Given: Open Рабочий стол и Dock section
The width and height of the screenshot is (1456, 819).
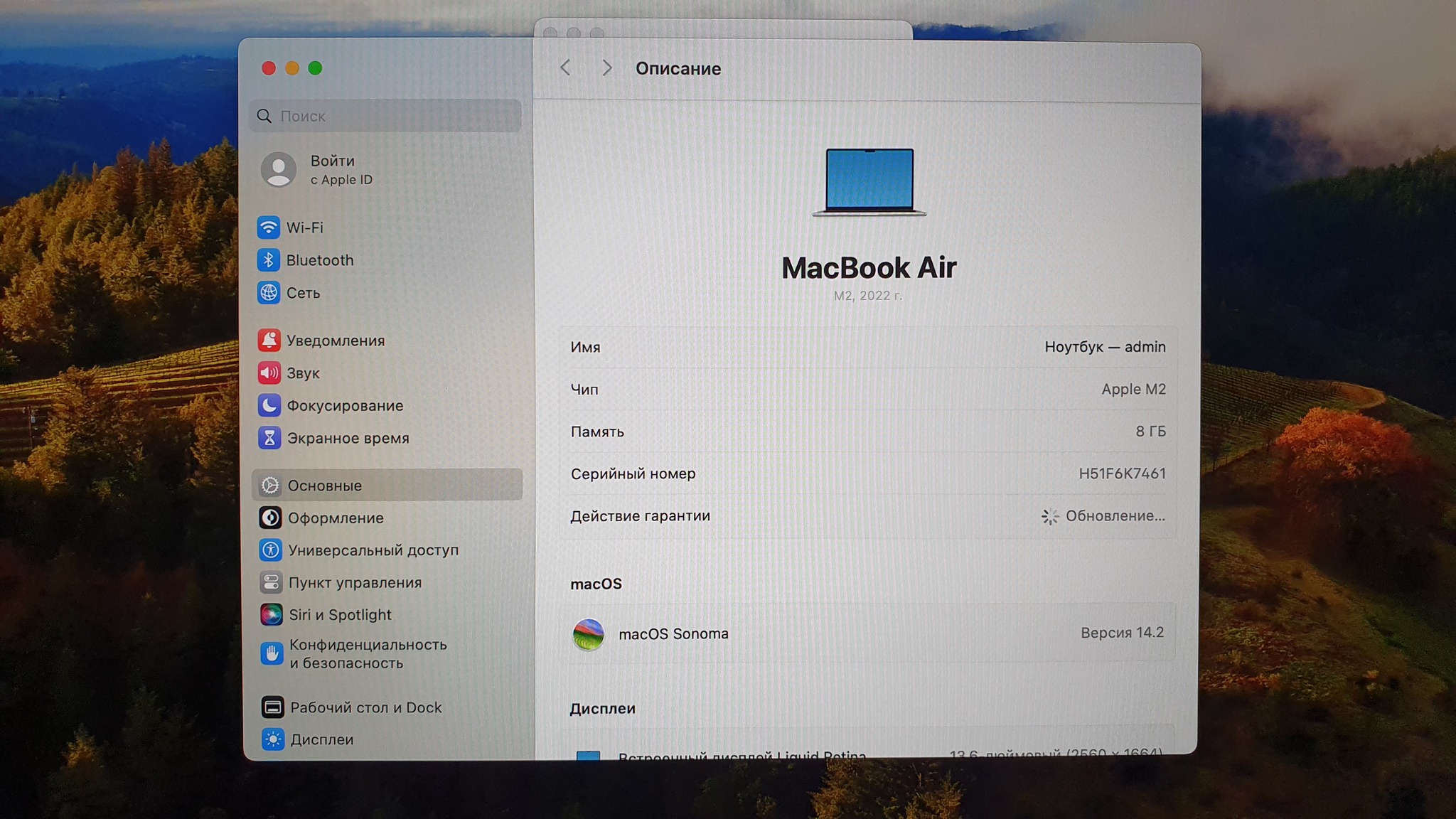Looking at the screenshot, I should [365, 707].
